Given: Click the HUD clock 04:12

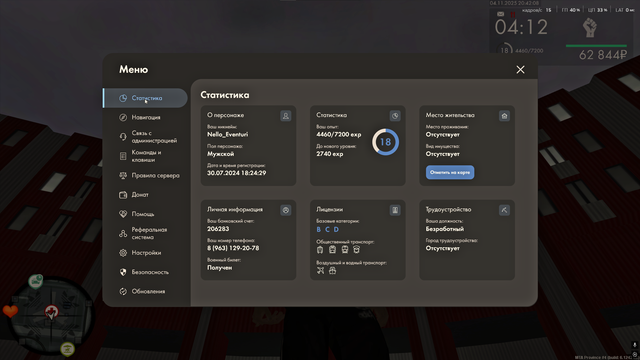Looking at the screenshot, I should click(x=521, y=28).
